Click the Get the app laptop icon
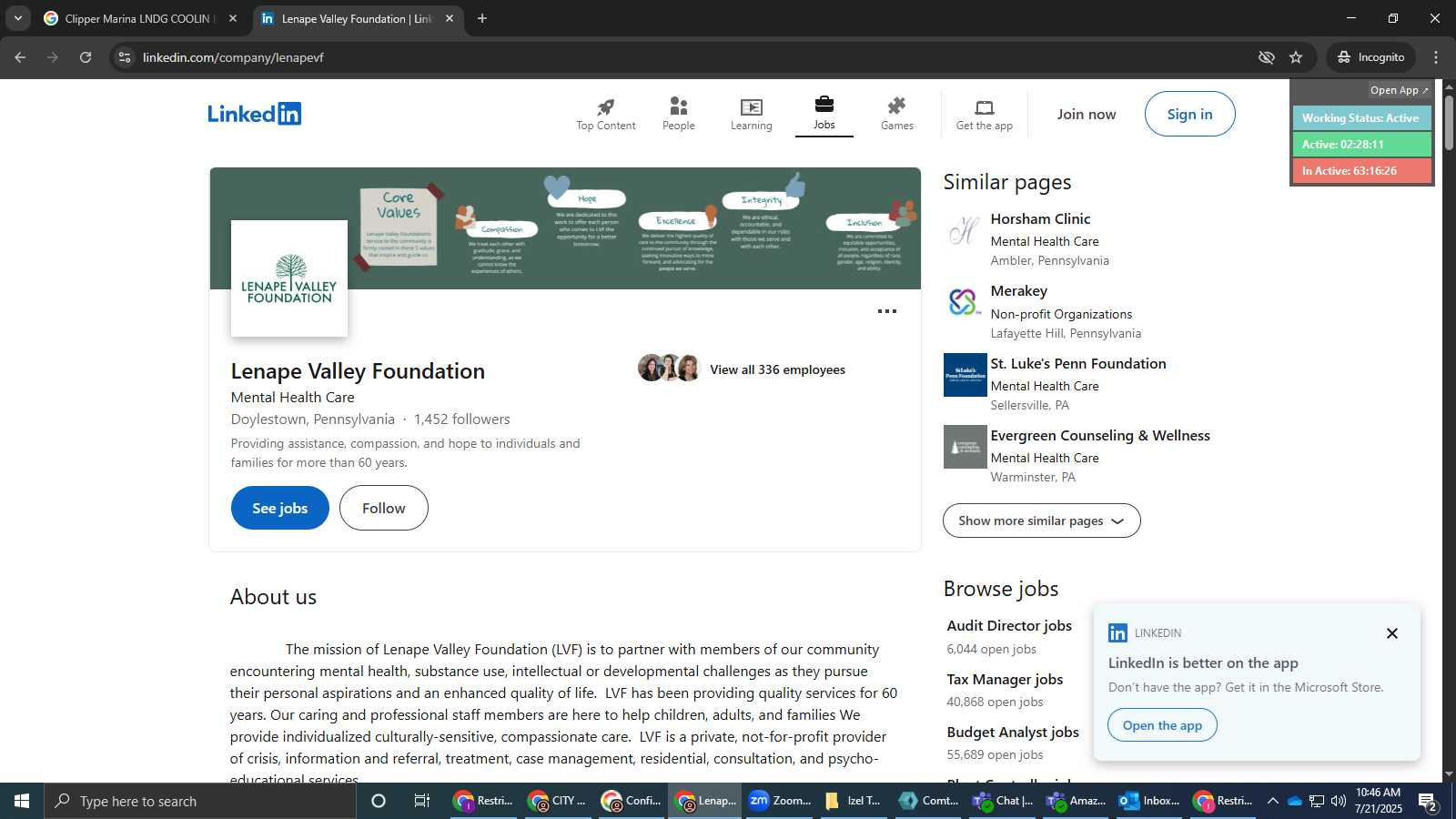1456x819 pixels. pyautogui.click(x=985, y=107)
